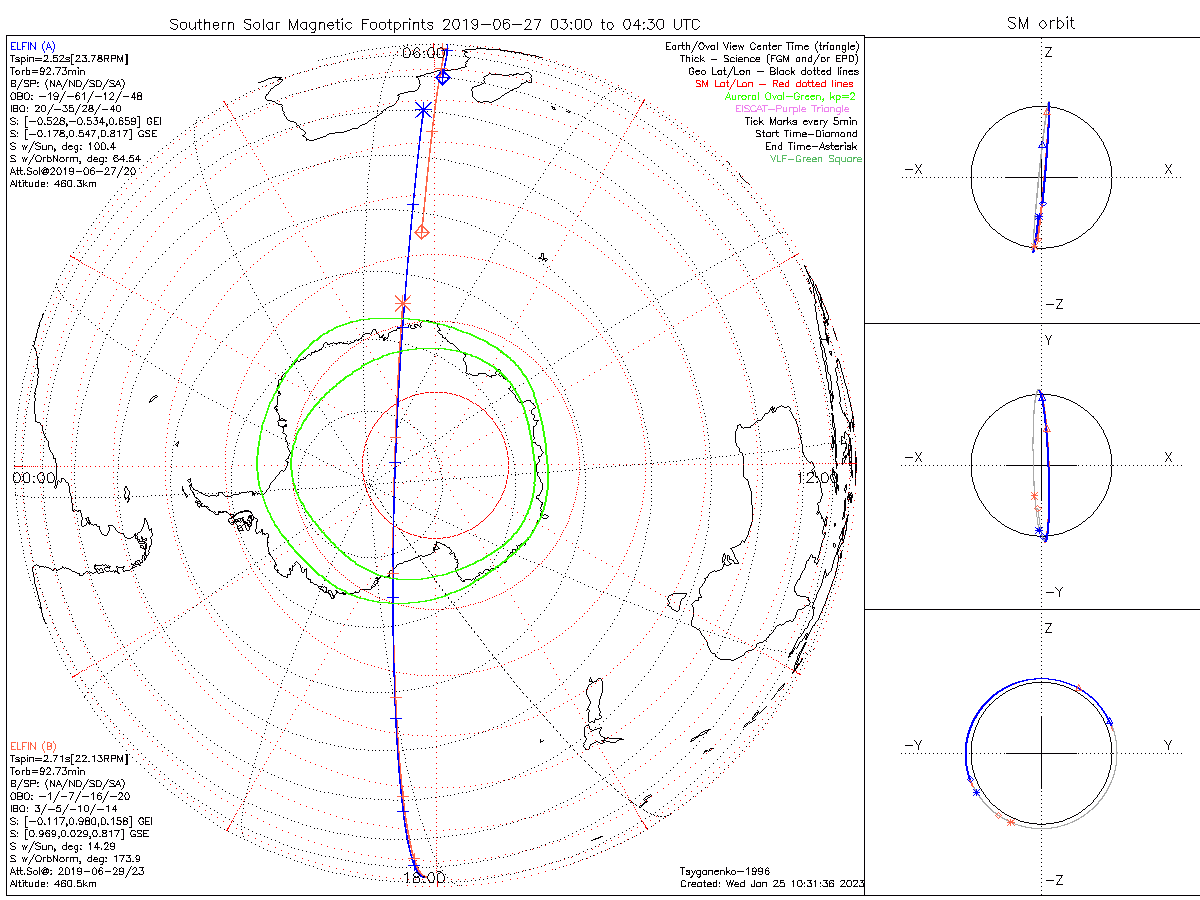The width and height of the screenshot is (1200, 900).
Task: Click the large red asterisk end marker on the map
Action: (403, 301)
